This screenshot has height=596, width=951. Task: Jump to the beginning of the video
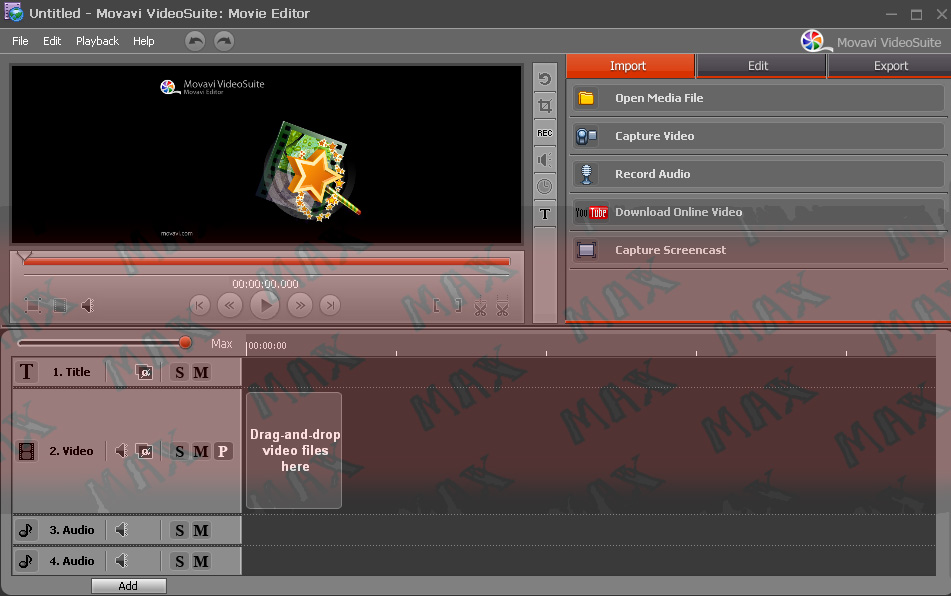[x=200, y=306]
